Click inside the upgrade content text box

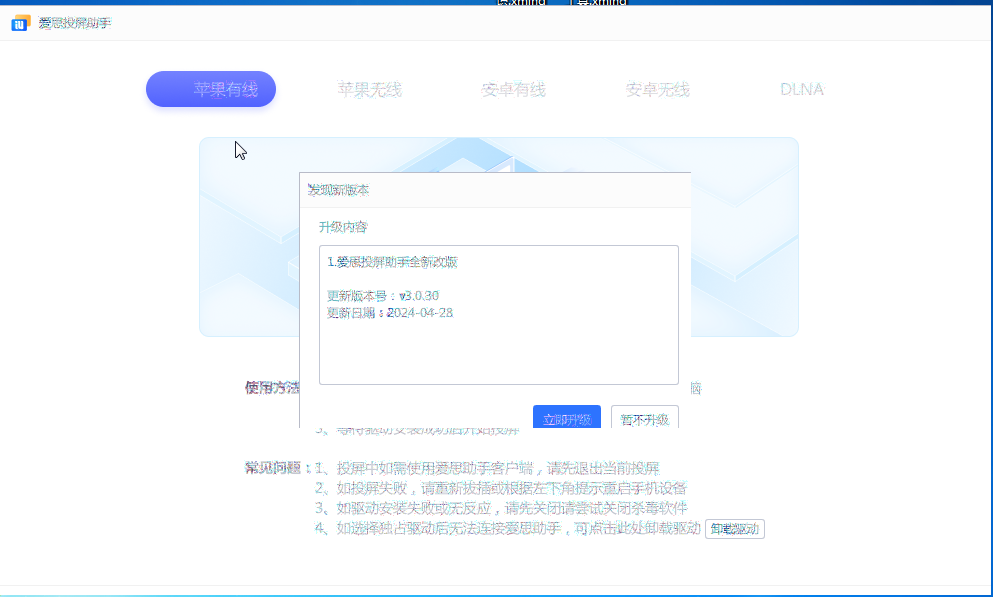pyautogui.click(x=497, y=315)
